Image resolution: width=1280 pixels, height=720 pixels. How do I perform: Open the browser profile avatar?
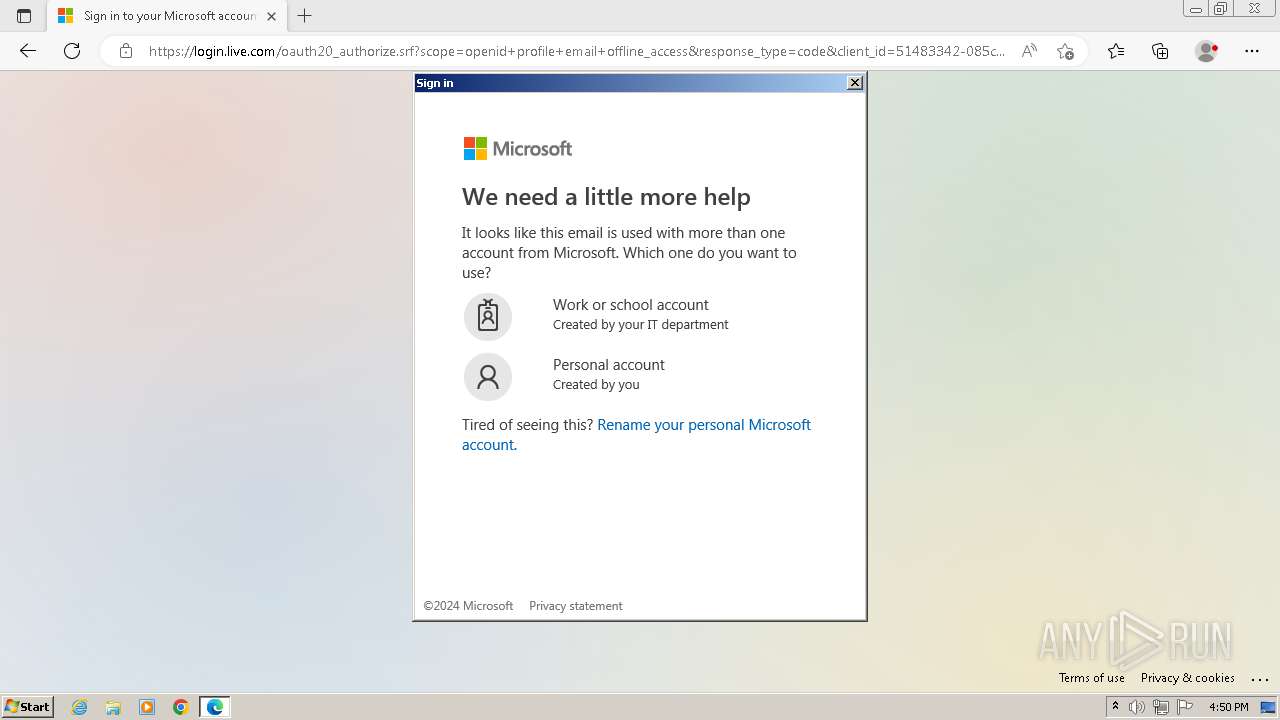(x=1207, y=51)
